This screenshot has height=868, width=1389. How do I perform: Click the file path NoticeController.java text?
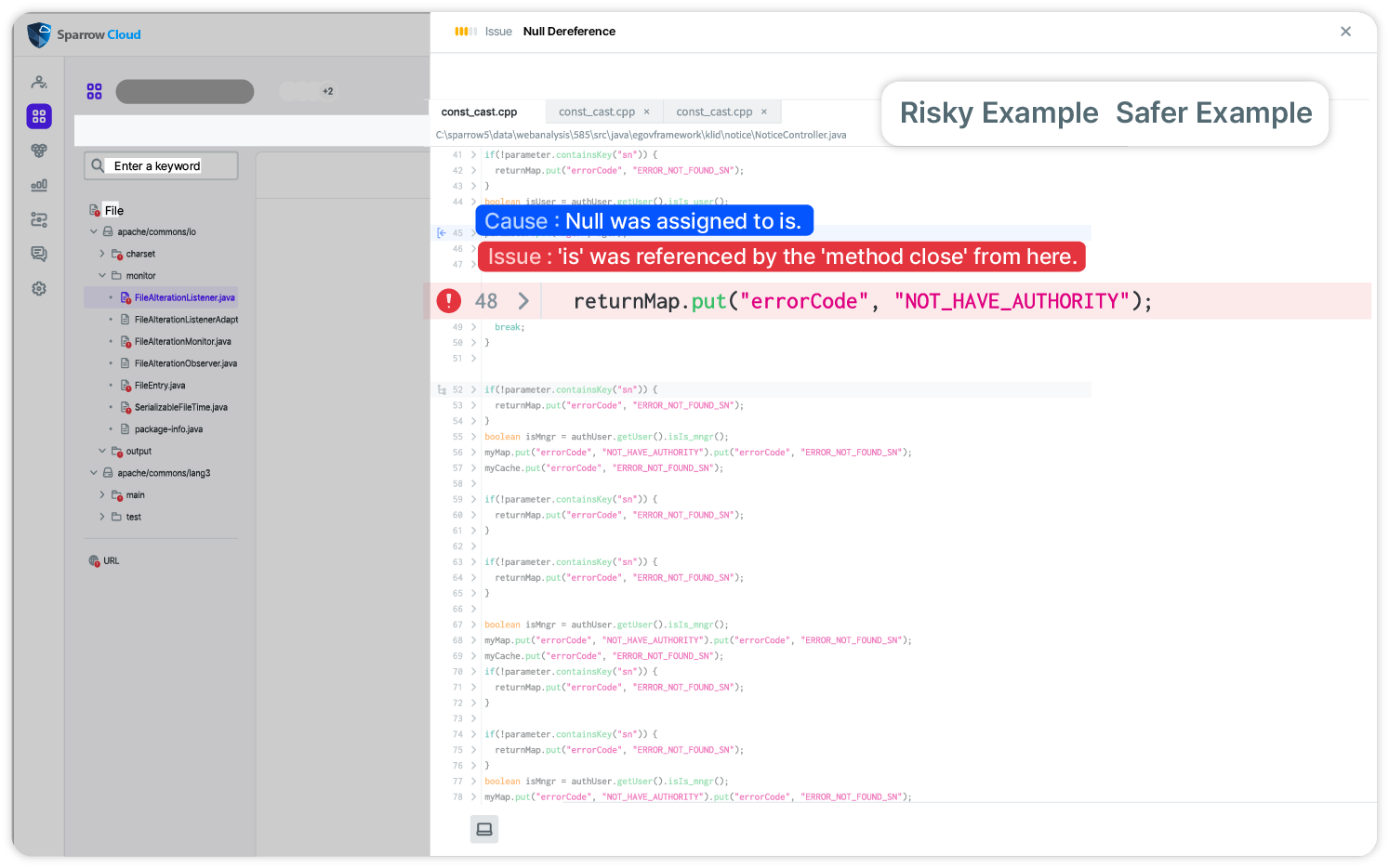[x=641, y=135]
